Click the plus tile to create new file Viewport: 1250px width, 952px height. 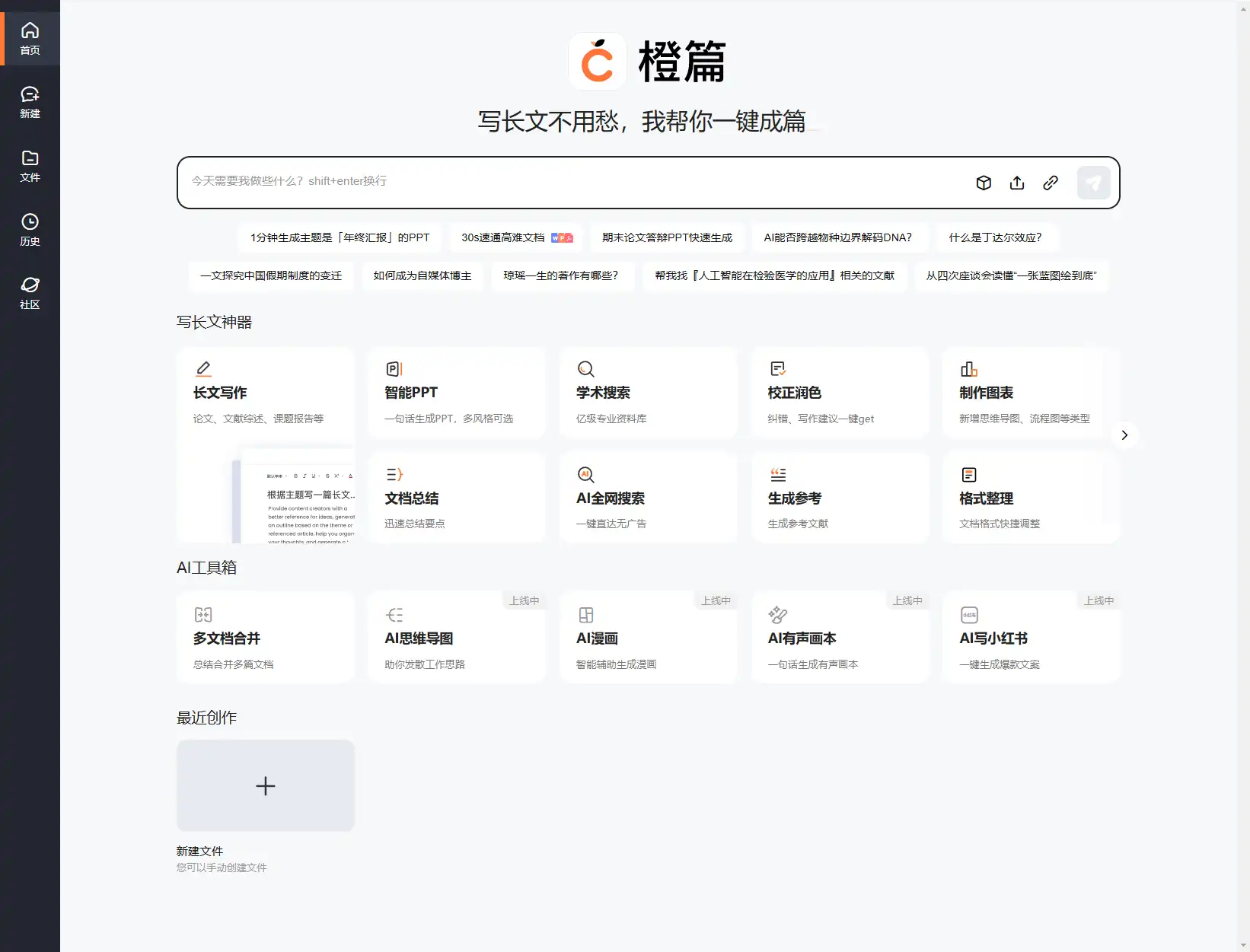[266, 785]
